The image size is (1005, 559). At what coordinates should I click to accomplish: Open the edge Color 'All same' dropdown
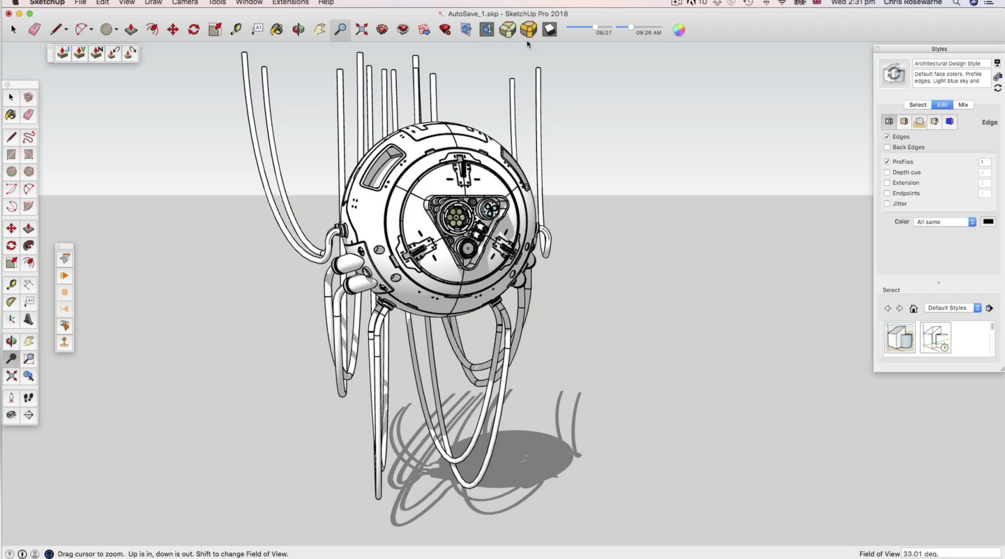coord(945,222)
